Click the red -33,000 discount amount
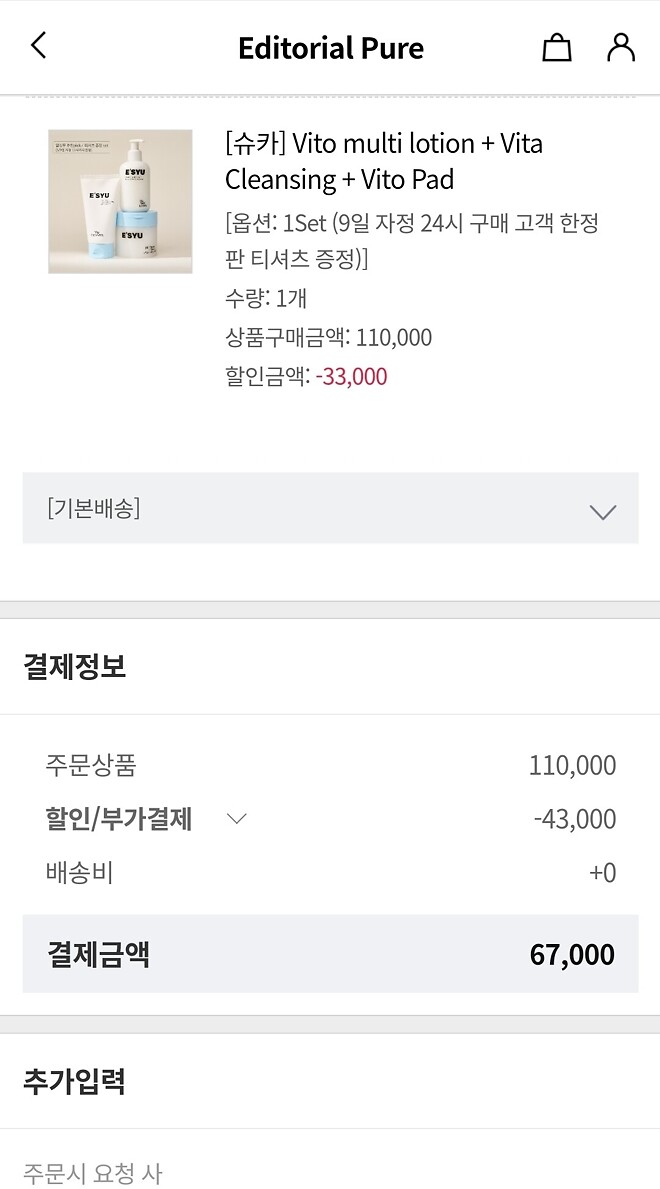The image size is (660, 1189). tap(350, 376)
